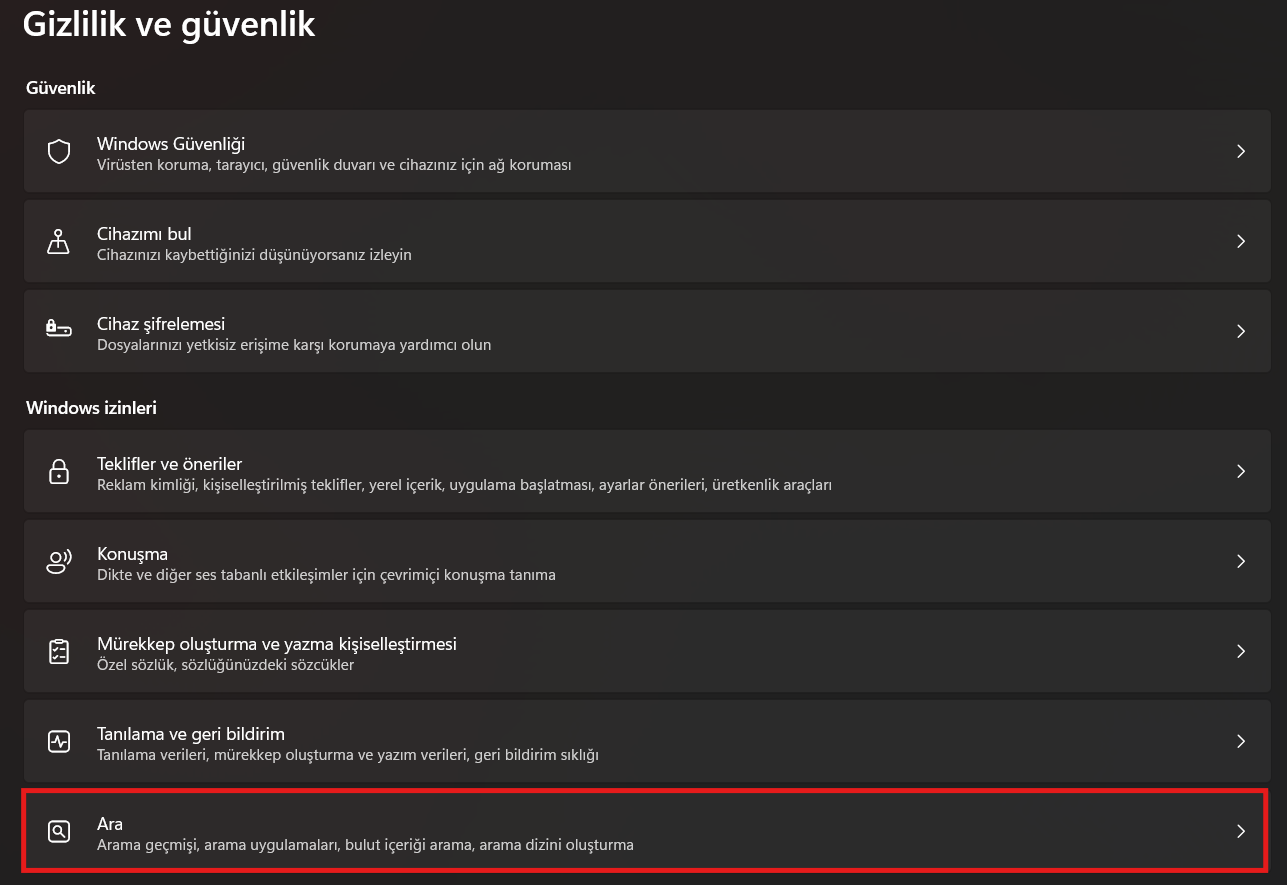Click the 'Virüsten koruma, tarayıcı' description text
This screenshot has height=885, width=1287.
(x=334, y=165)
